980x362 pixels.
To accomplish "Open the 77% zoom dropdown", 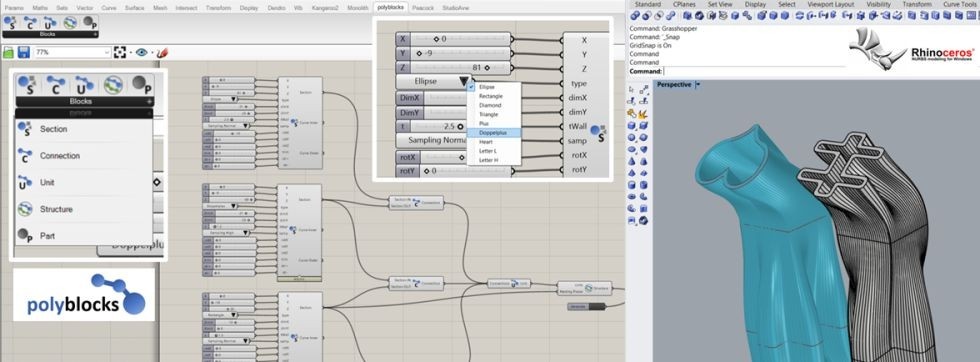I will (106, 53).
